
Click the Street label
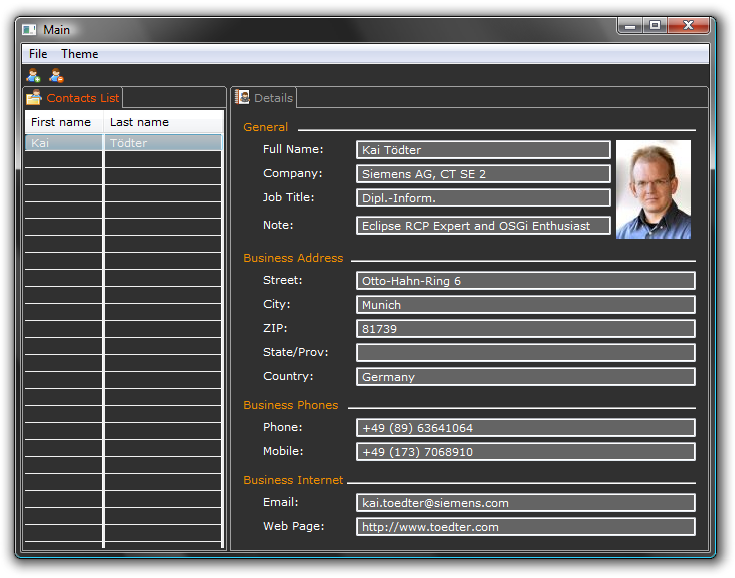pyautogui.click(x=283, y=280)
